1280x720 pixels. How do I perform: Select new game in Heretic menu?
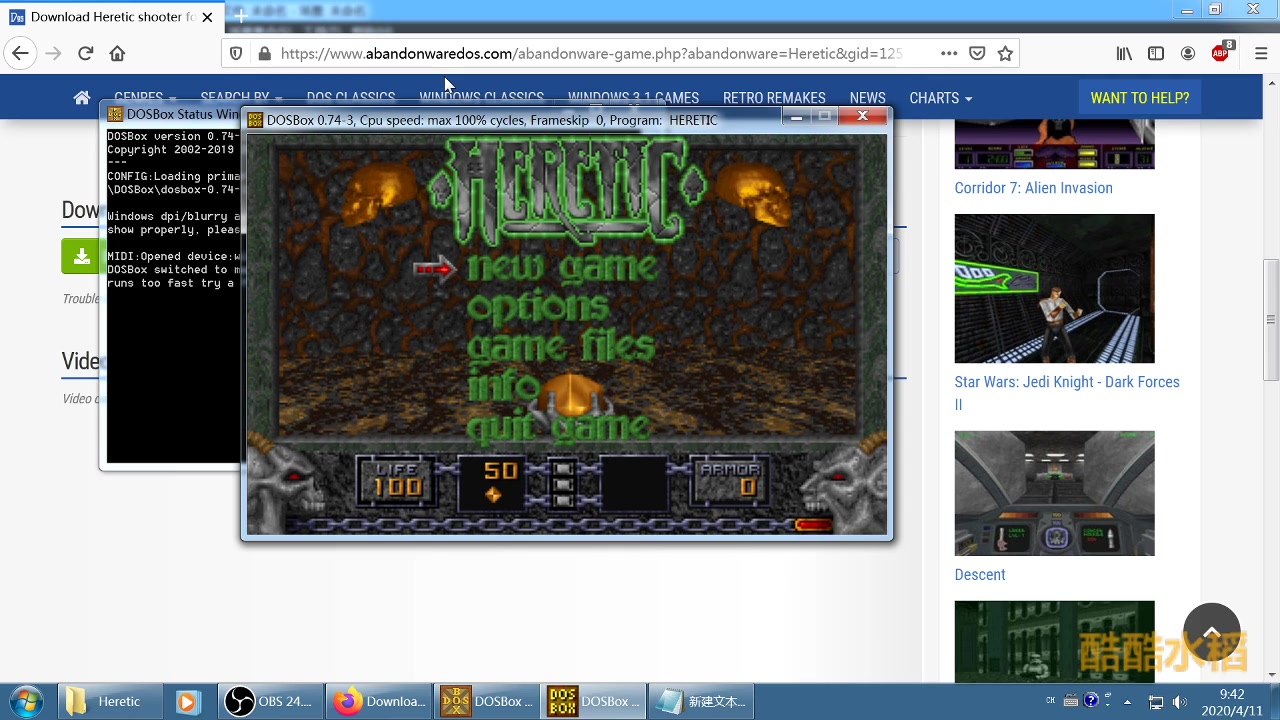point(562,267)
